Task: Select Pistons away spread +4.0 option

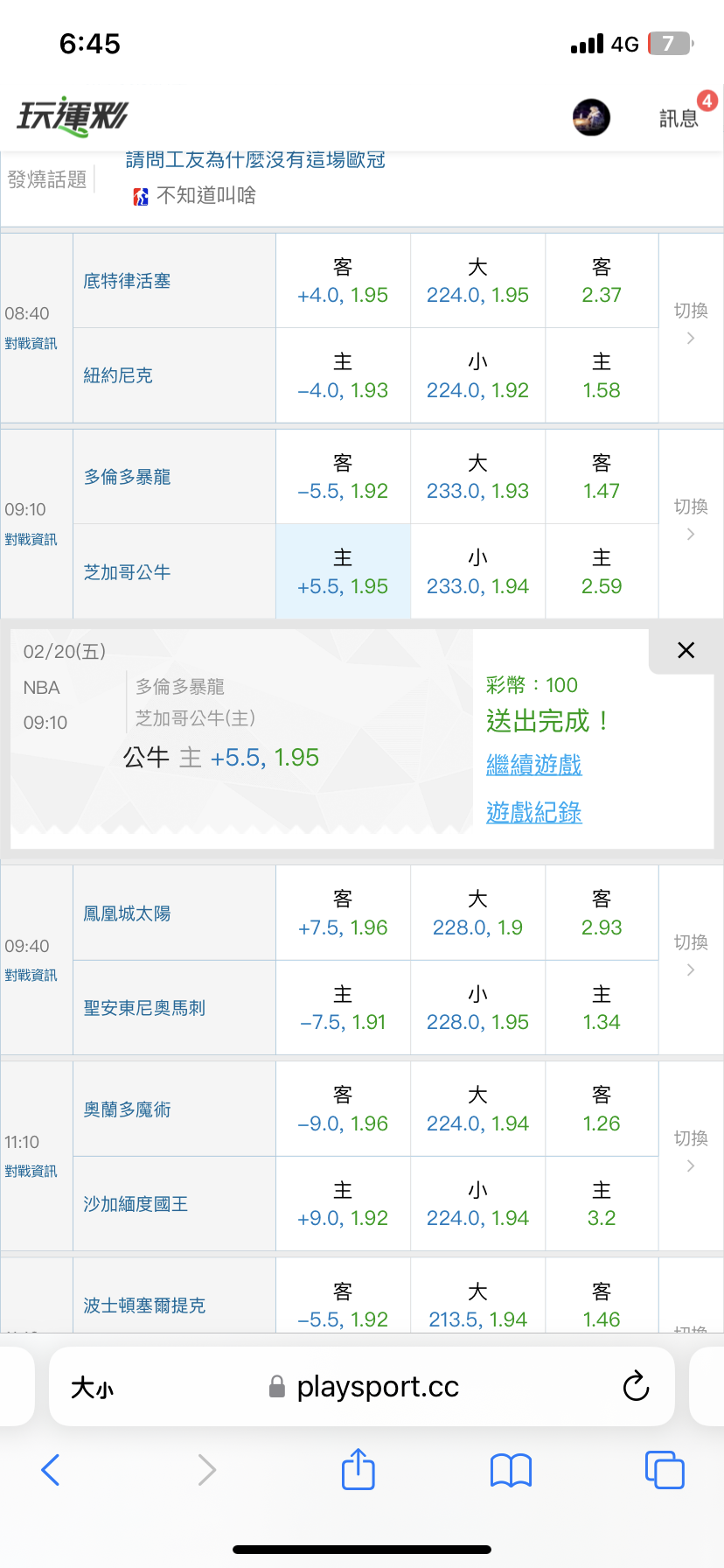Action: (x=343, y=282)
